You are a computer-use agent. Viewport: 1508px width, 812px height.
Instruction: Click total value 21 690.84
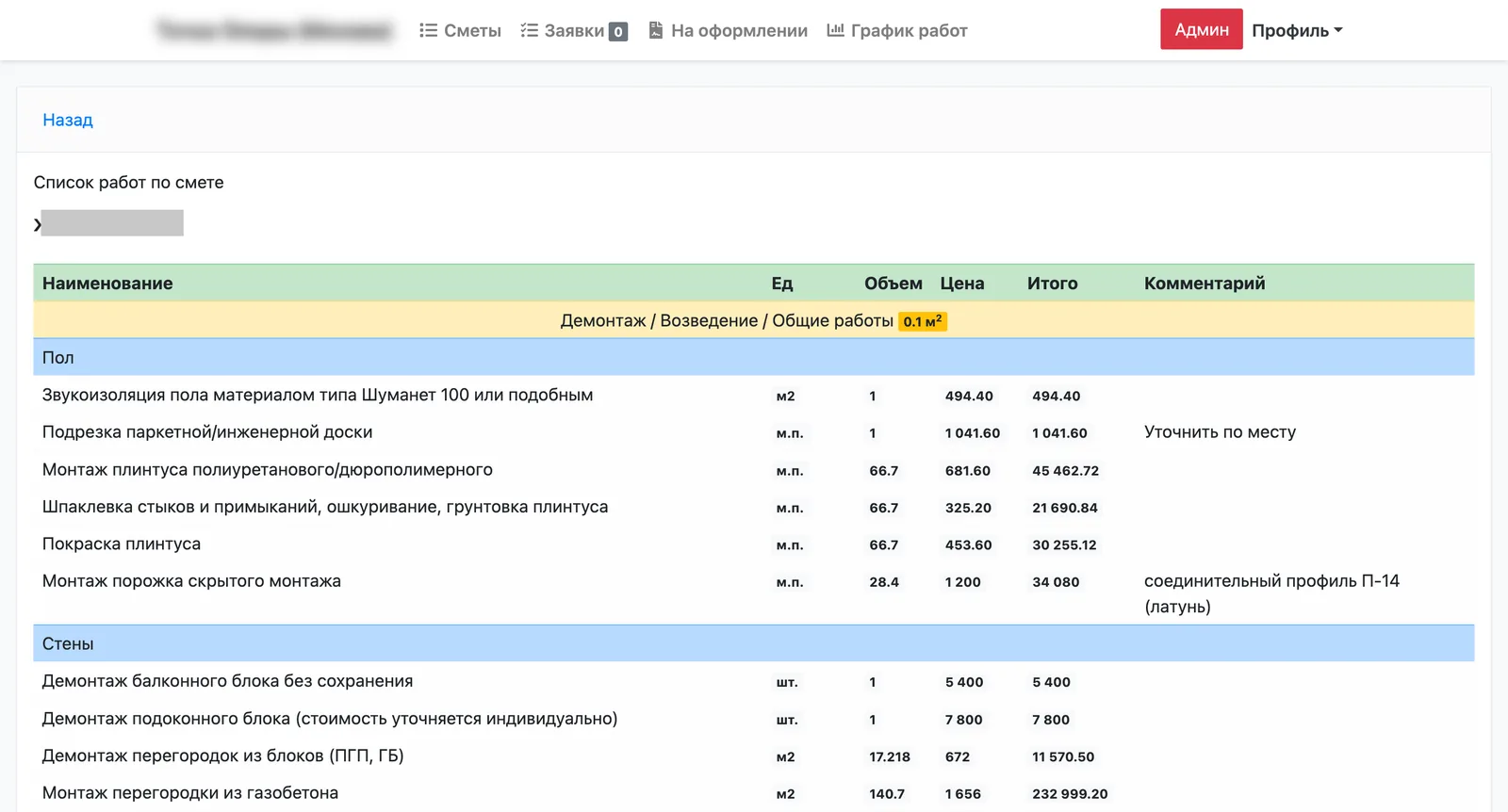click(x=1065, y=508)
